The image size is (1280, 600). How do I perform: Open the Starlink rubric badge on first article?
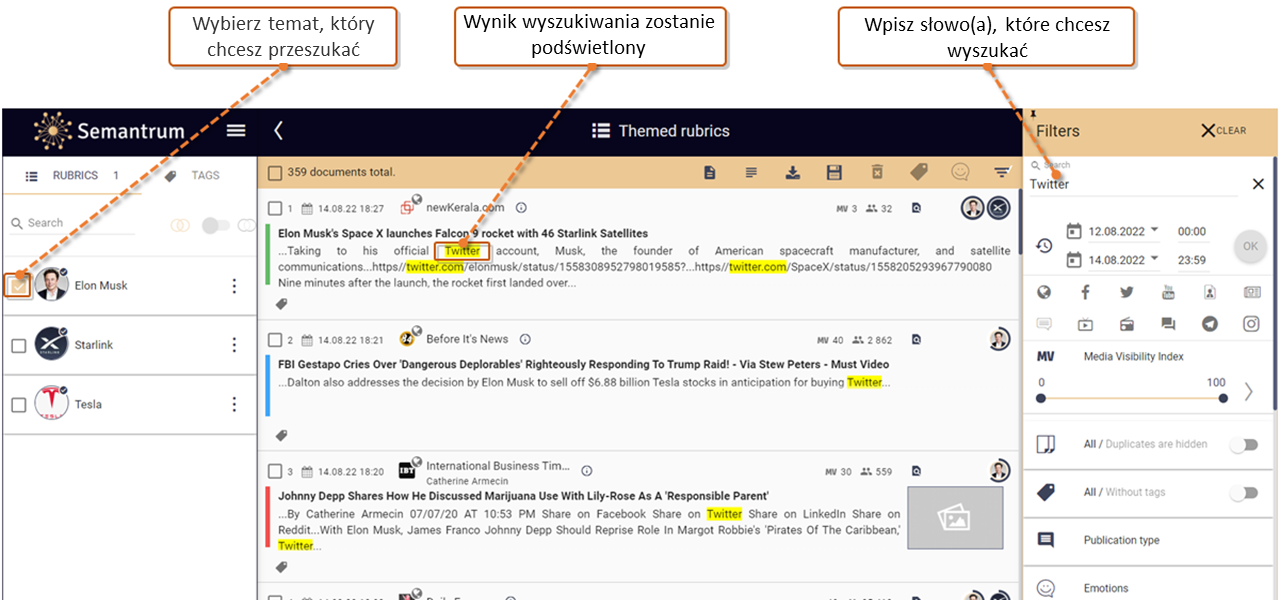(x=998, y=208)
